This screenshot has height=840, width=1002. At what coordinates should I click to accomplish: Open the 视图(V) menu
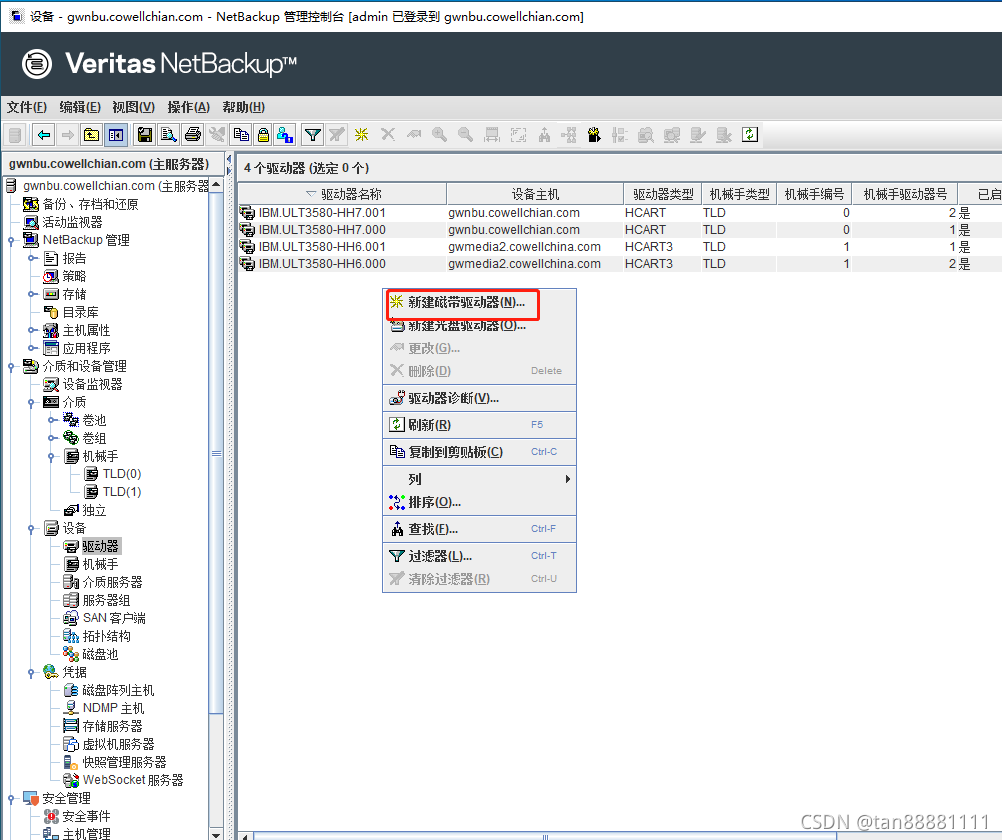pos(134,107)
